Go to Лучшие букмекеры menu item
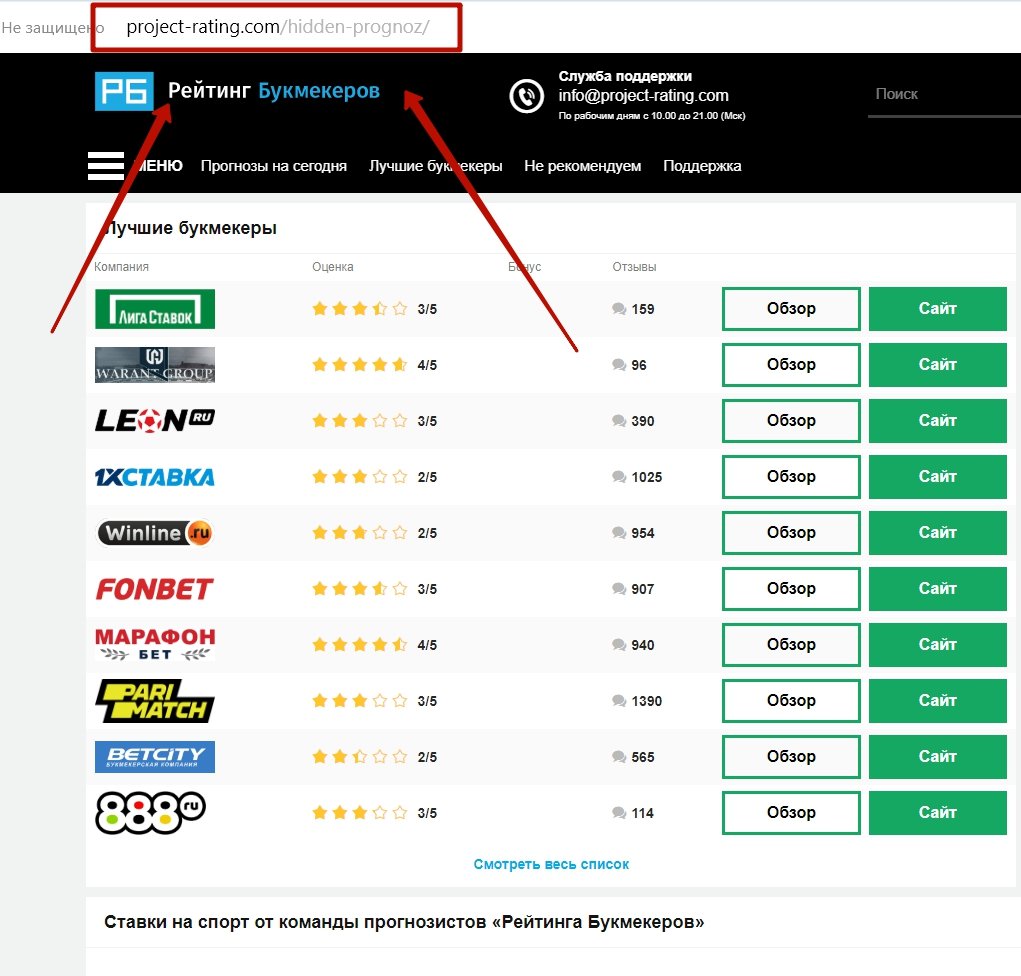The image size is (1021, 976). pyautogui.click(x=435, y=166)
